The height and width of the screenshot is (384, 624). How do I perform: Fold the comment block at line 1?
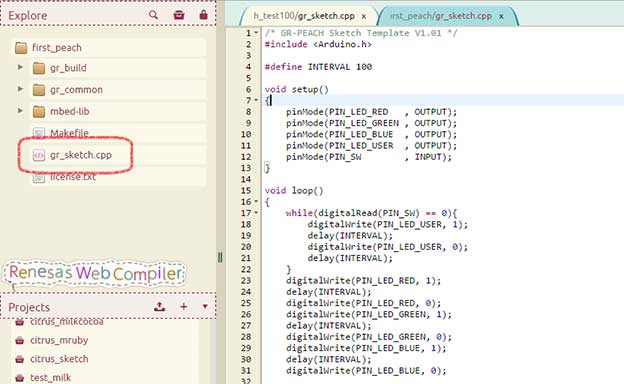[256, 33]
